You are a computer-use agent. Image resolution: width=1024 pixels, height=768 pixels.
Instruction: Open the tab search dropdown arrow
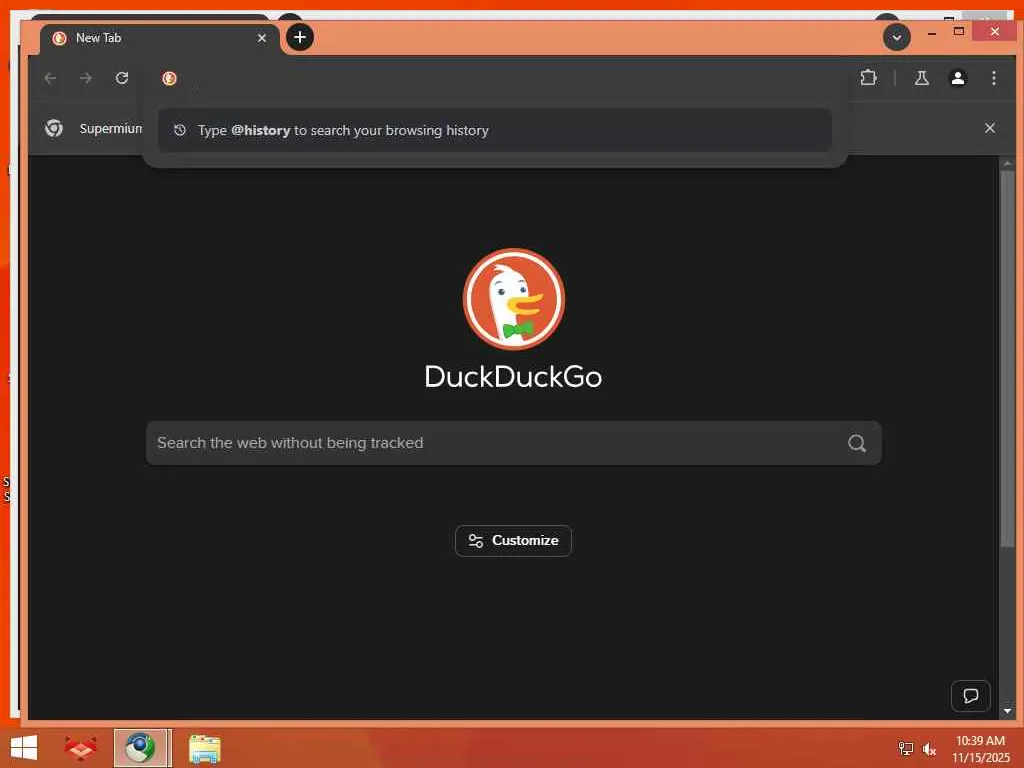tap(897, 37)
